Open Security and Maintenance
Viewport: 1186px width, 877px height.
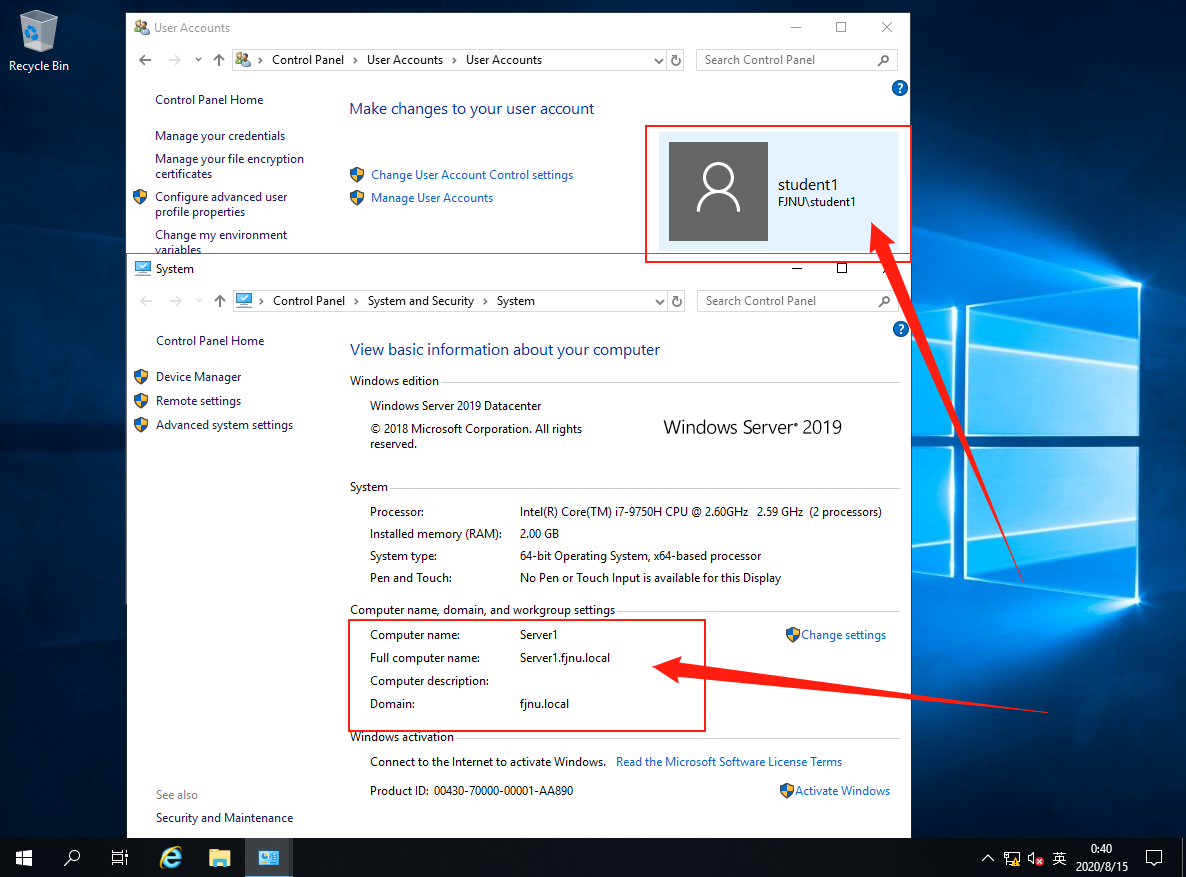(x=224, y=818)
